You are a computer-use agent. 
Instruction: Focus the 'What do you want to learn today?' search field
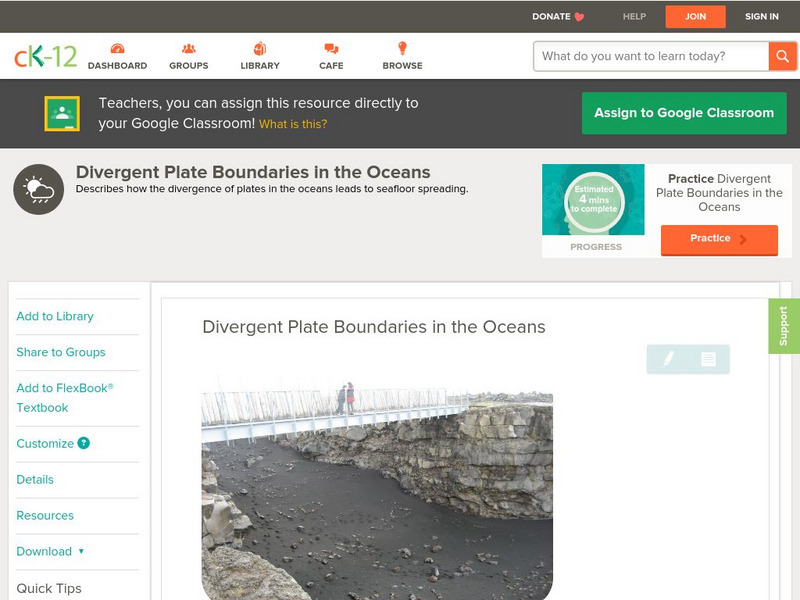[651, 56]
